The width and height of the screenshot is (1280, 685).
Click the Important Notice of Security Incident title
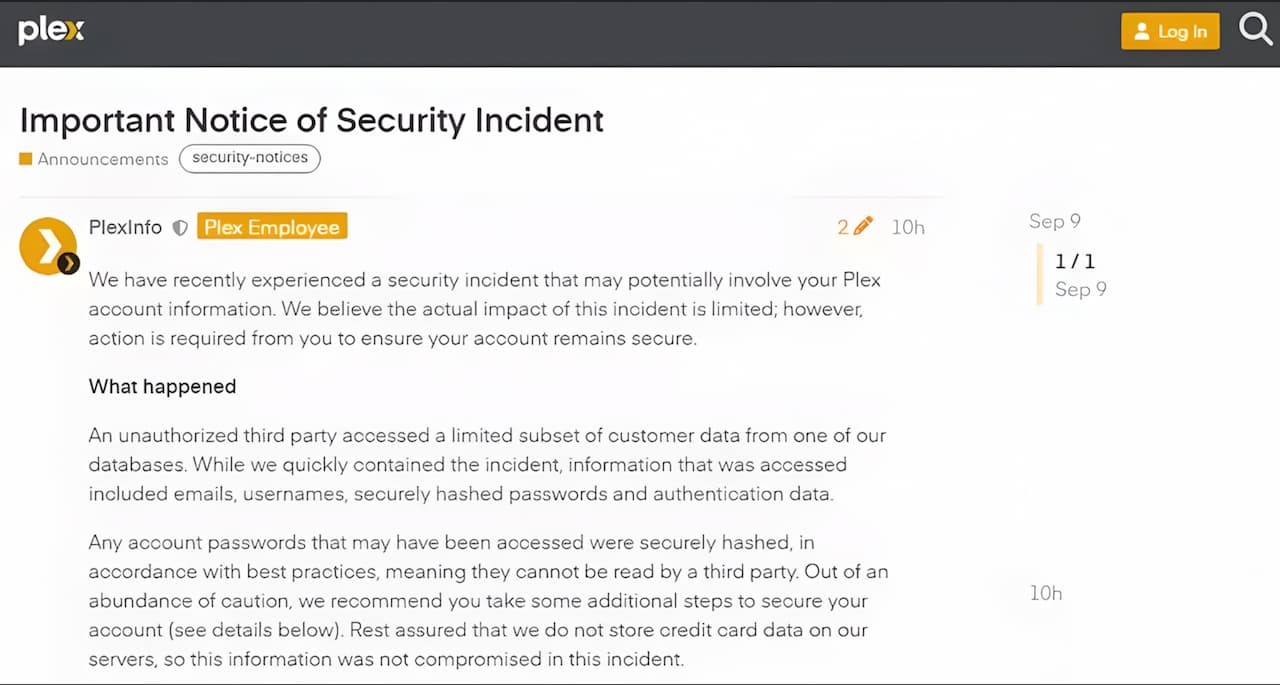coord(311,120)
